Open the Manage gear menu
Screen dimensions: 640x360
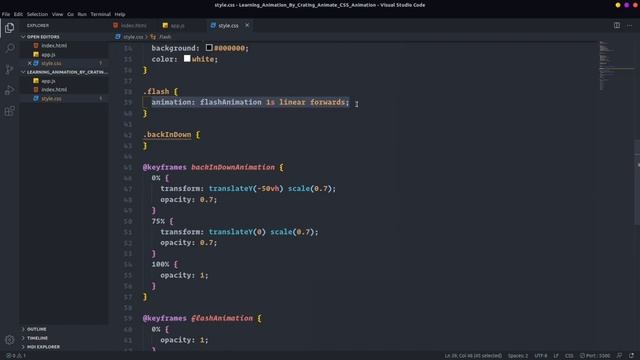click(9, 340)
